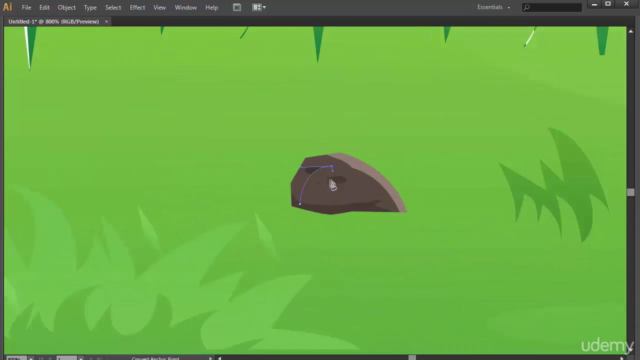The height and width of the screenshot is (360, 640).
Task: Click the search input field
Action: 552,7
